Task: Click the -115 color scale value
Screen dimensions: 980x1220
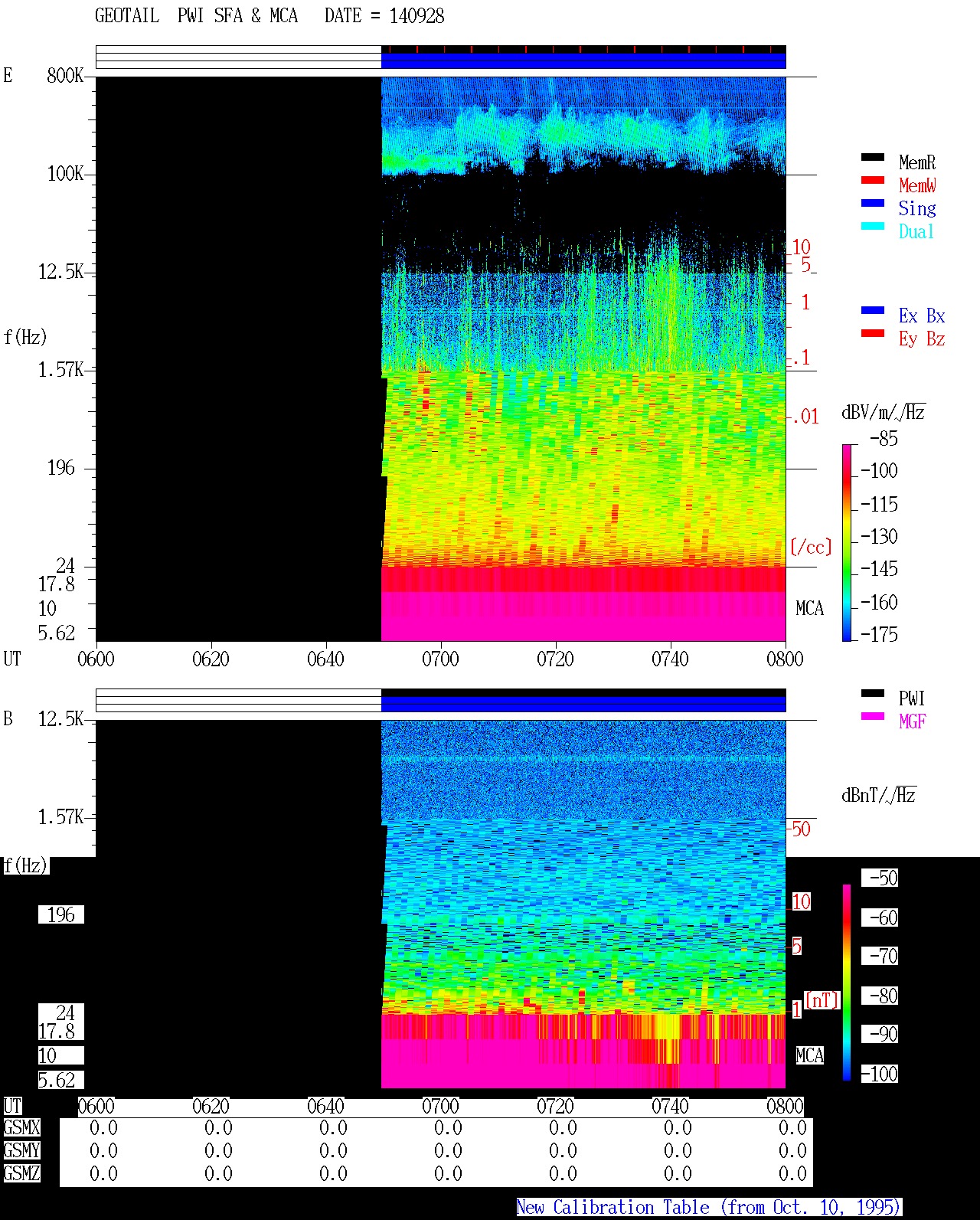Action: [x=879, y=505]
